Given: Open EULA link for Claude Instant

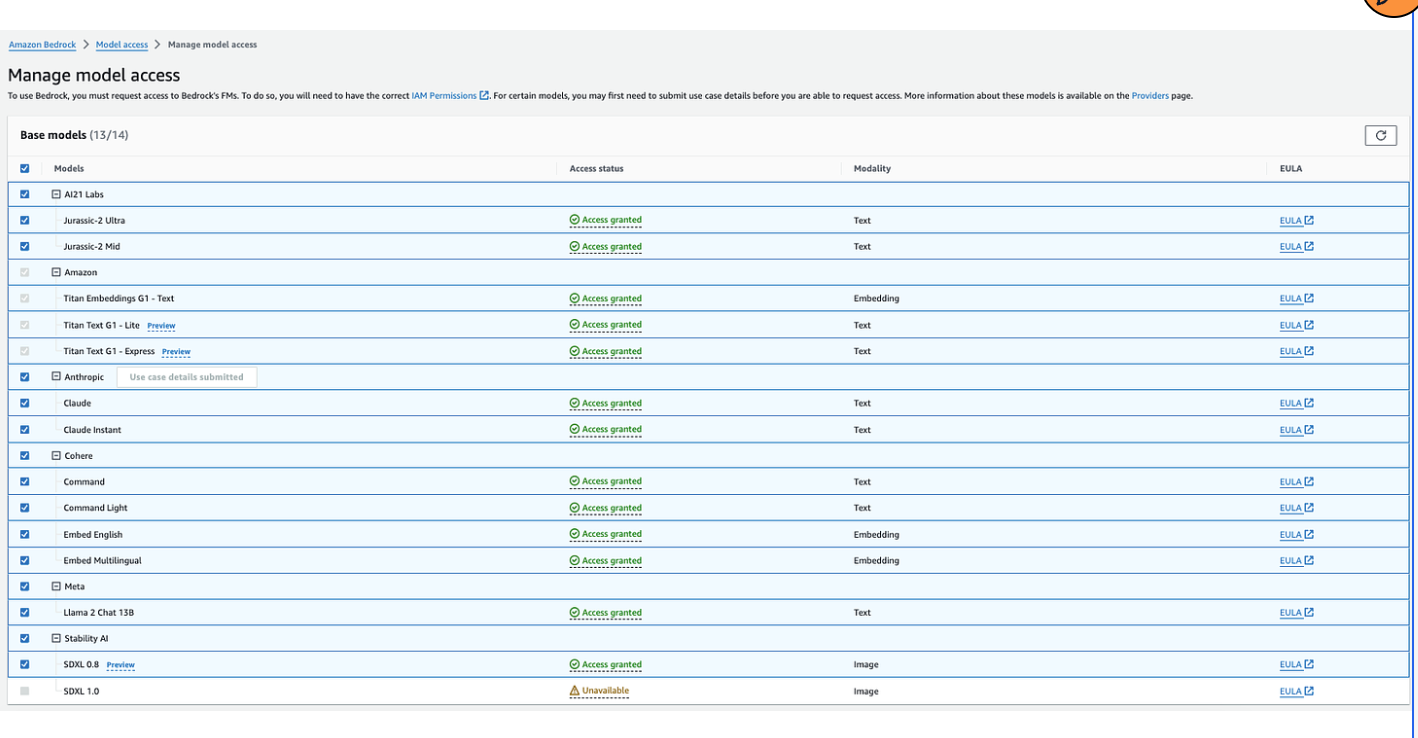Looking at the screenshot, I should pos(1296,429).
